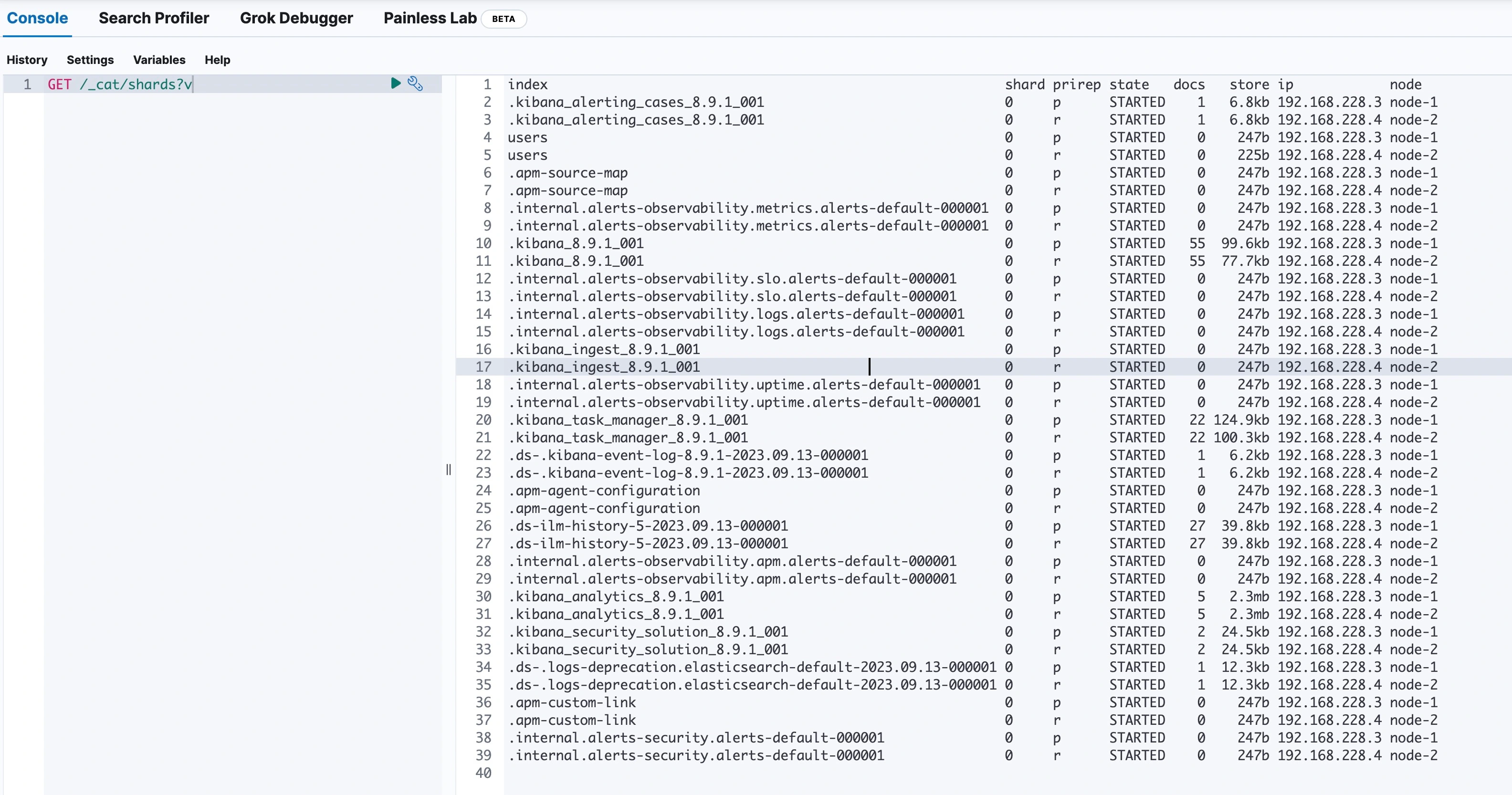Image resolution: width=1512 pixels, height=795 pixels.
Task: Open the wrench actions menu
Action: click(415, 84)
